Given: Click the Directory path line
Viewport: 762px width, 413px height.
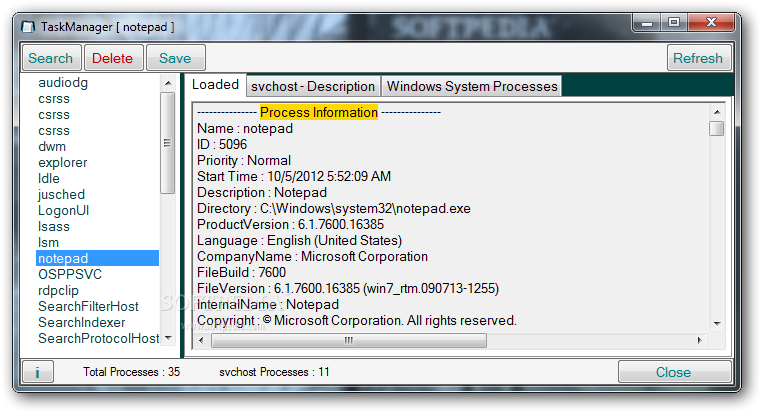Looking at the screenshot, I should pyautogui.click(x=334, y=209).
